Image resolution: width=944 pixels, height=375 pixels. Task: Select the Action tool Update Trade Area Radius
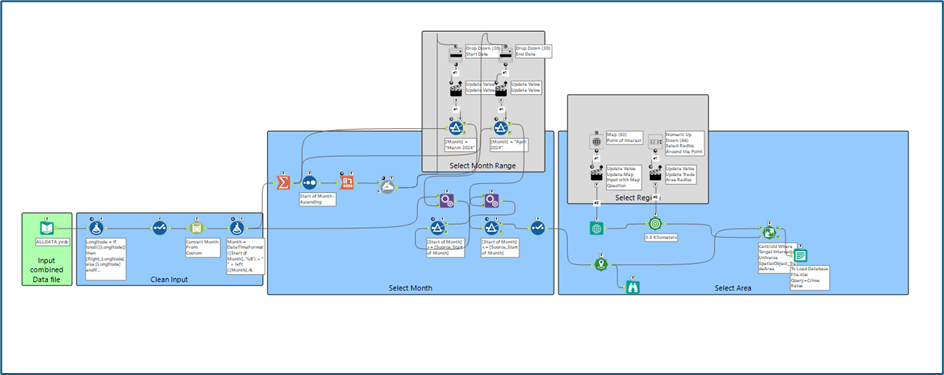(x=655, y=174)
